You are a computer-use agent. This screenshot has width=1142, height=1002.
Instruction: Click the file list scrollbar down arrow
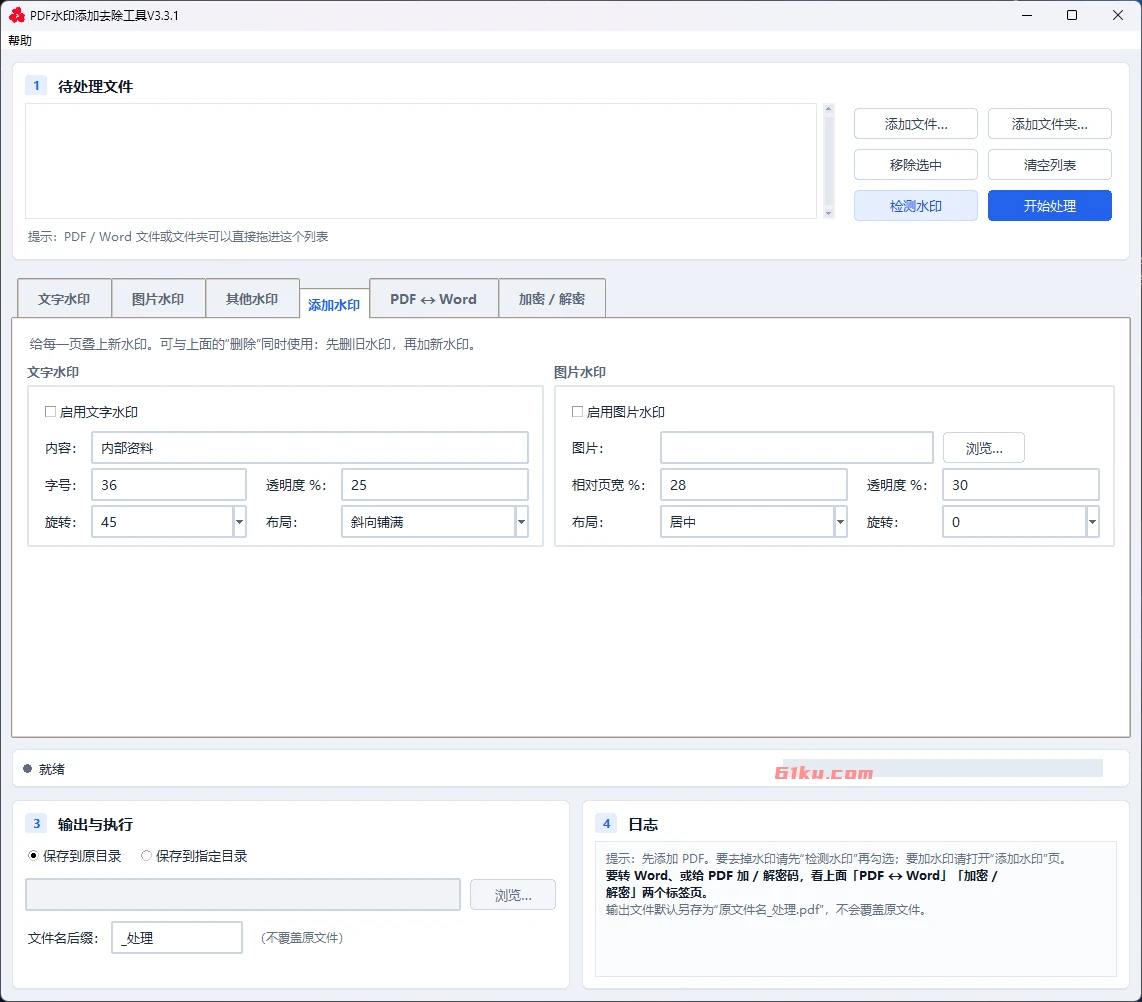tap(828, 213)
